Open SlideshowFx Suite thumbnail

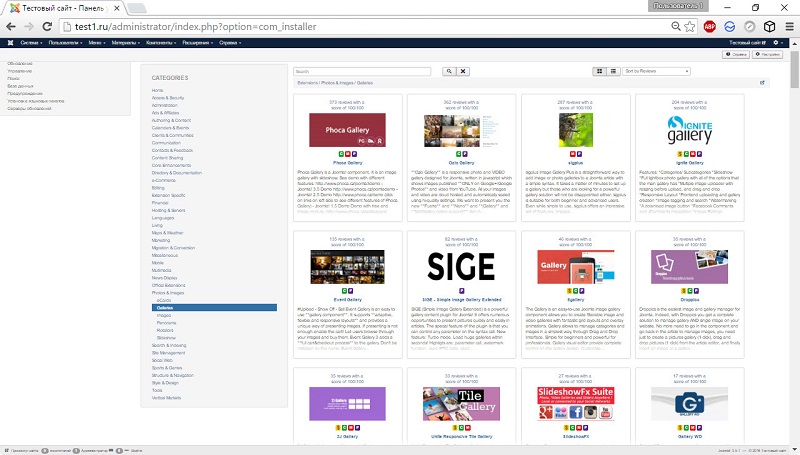click(x=576, y=403)
